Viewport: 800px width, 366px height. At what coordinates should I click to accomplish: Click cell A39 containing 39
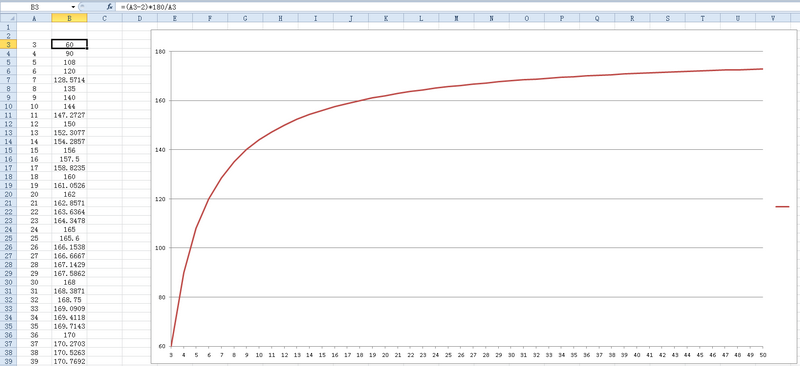[x=34, y=361]
